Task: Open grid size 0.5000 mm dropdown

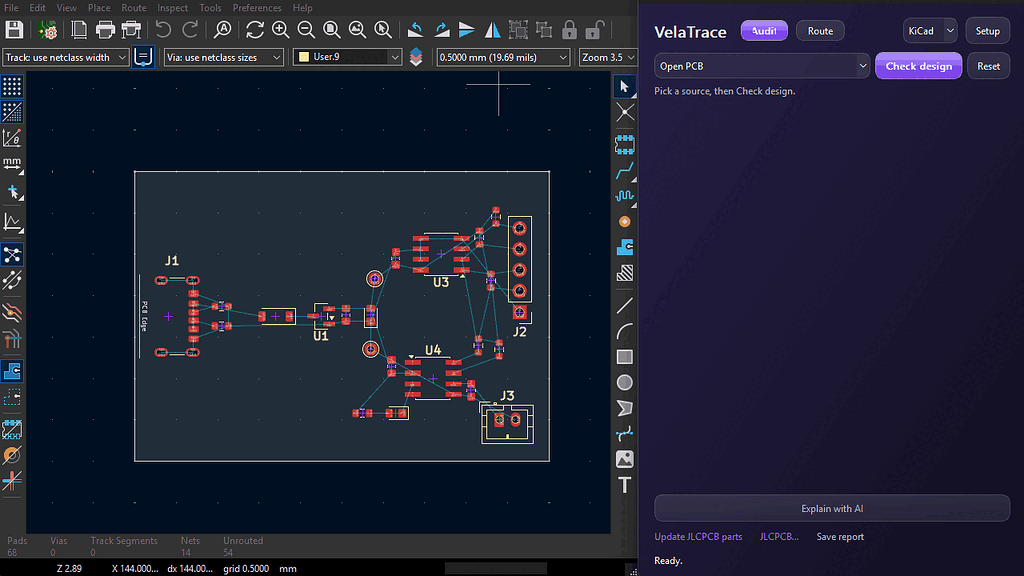Action: (x=503, y=57)
